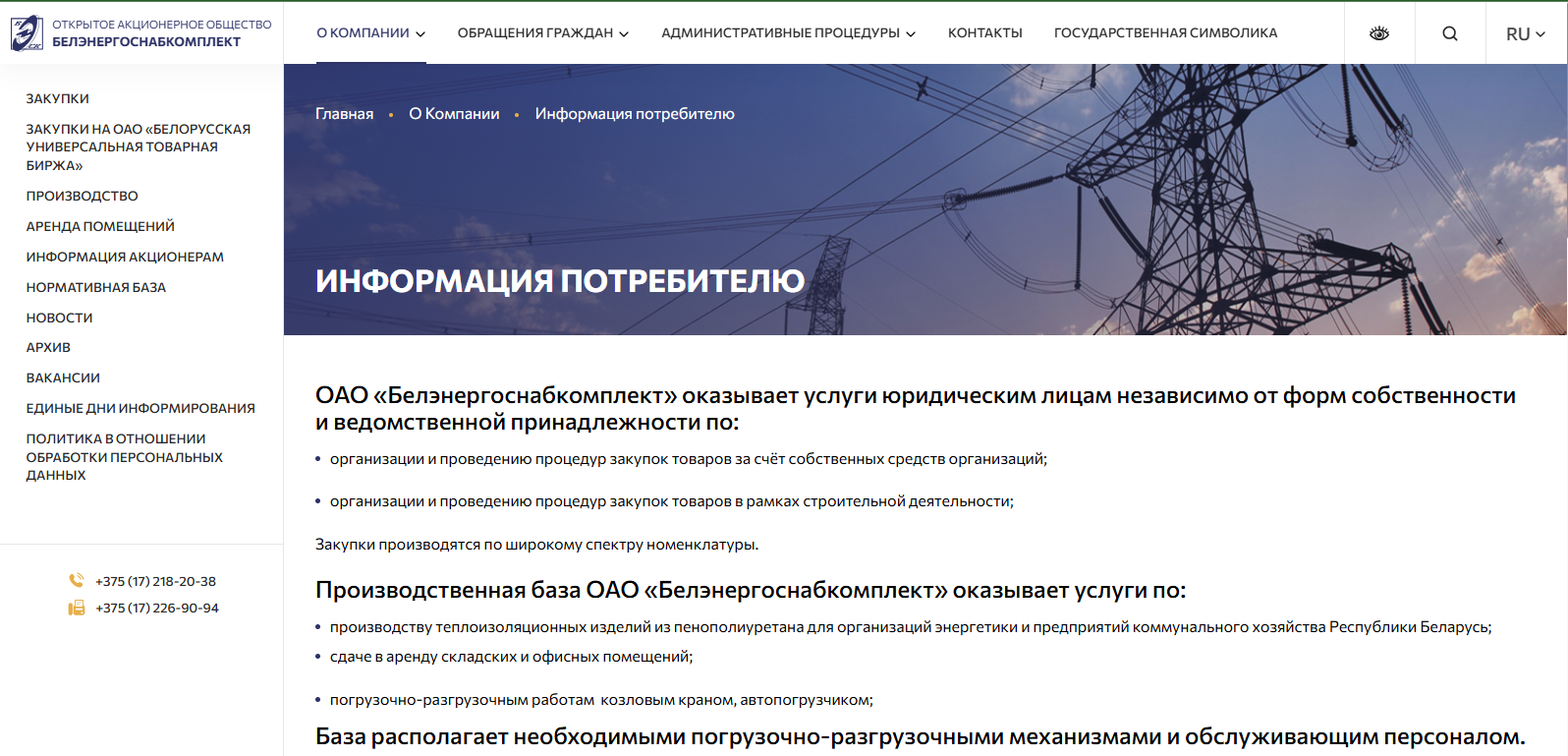Open АРХИВ sidebar item
This screenshot has height=756, width=1568.
tap(48, 347)
